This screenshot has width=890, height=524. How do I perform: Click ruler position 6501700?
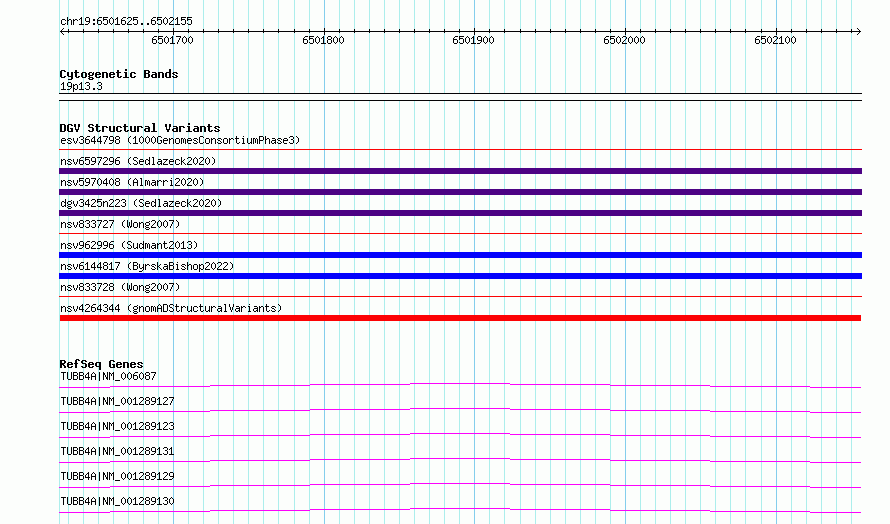[173, 40]
